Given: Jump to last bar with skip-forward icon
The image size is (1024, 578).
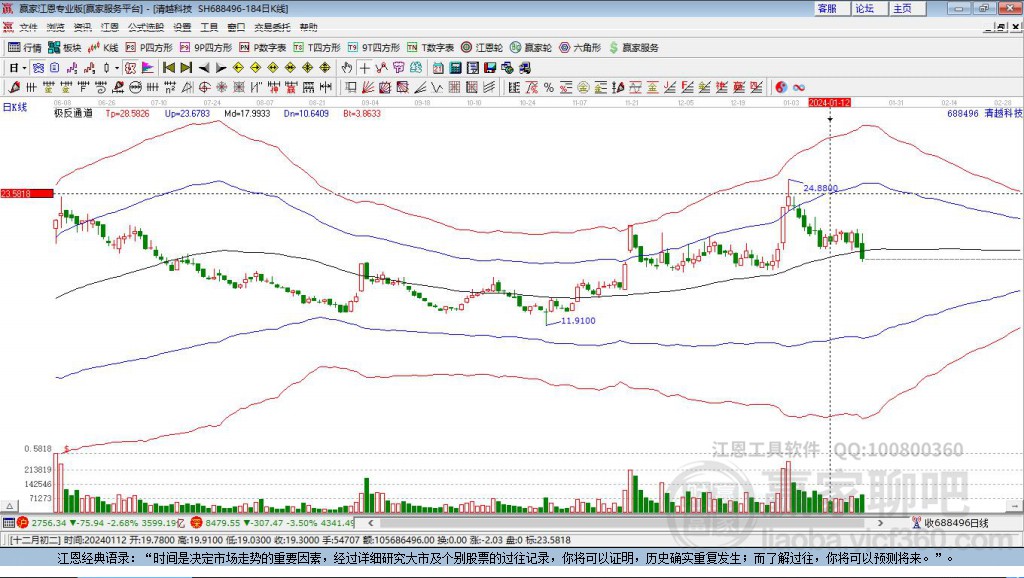Looking at the screenshot, I should point(186,68).
